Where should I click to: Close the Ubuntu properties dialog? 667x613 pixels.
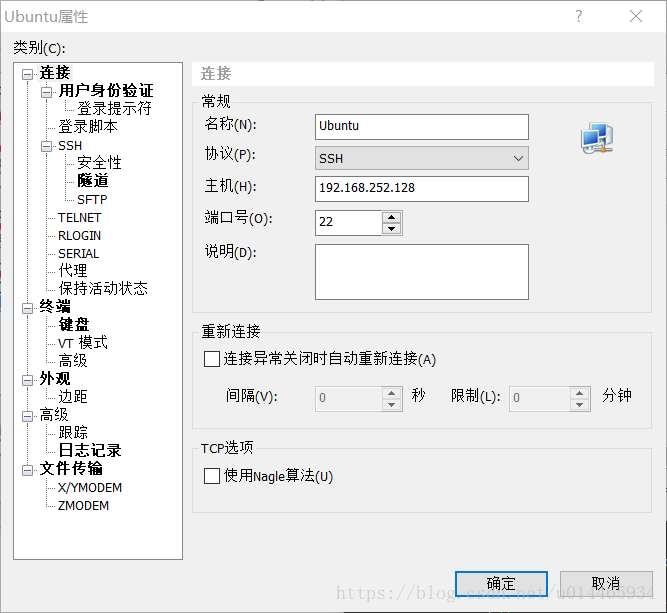point(636,16)
